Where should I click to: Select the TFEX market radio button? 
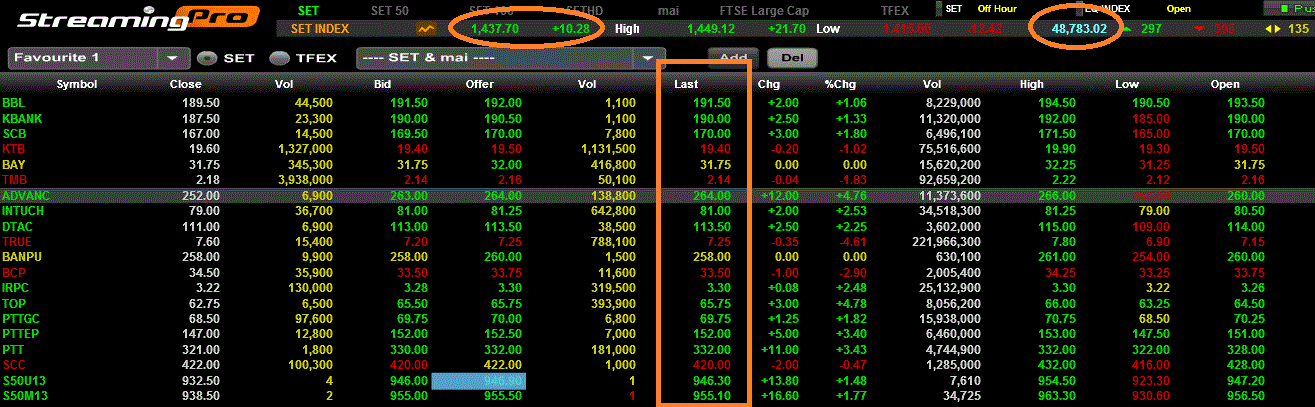(x=279, y=58)
